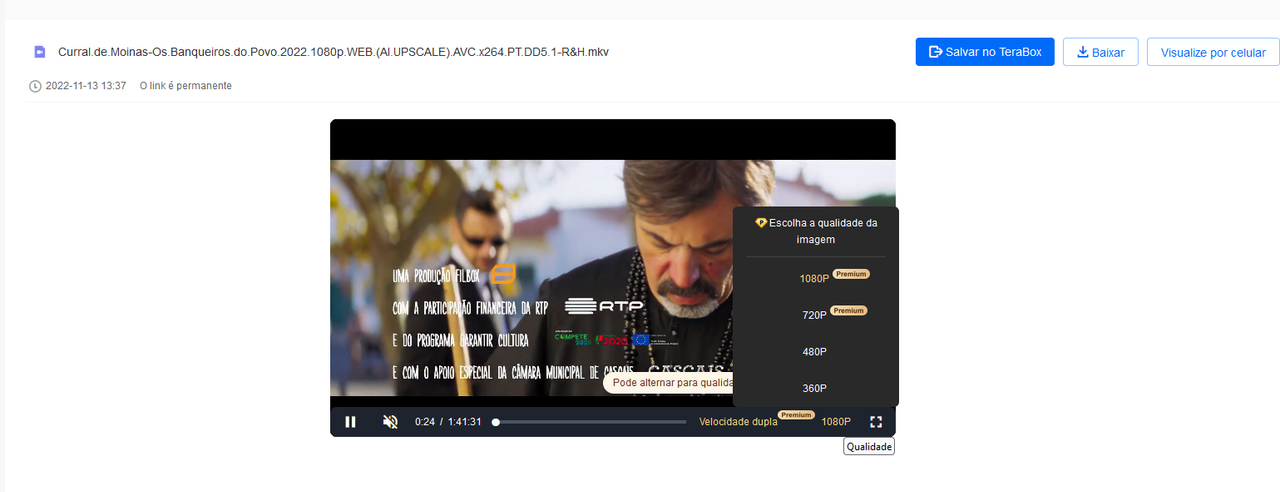Click the progress bar playhead dot

point(496,422)
